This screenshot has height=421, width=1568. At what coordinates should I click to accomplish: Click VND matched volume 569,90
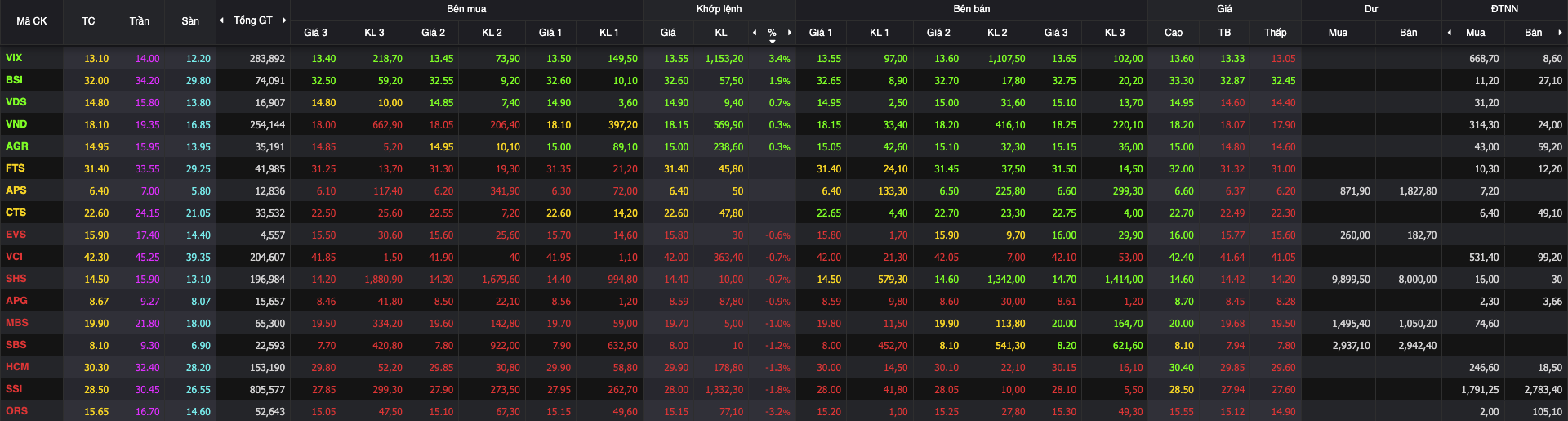tap(728, 125)
